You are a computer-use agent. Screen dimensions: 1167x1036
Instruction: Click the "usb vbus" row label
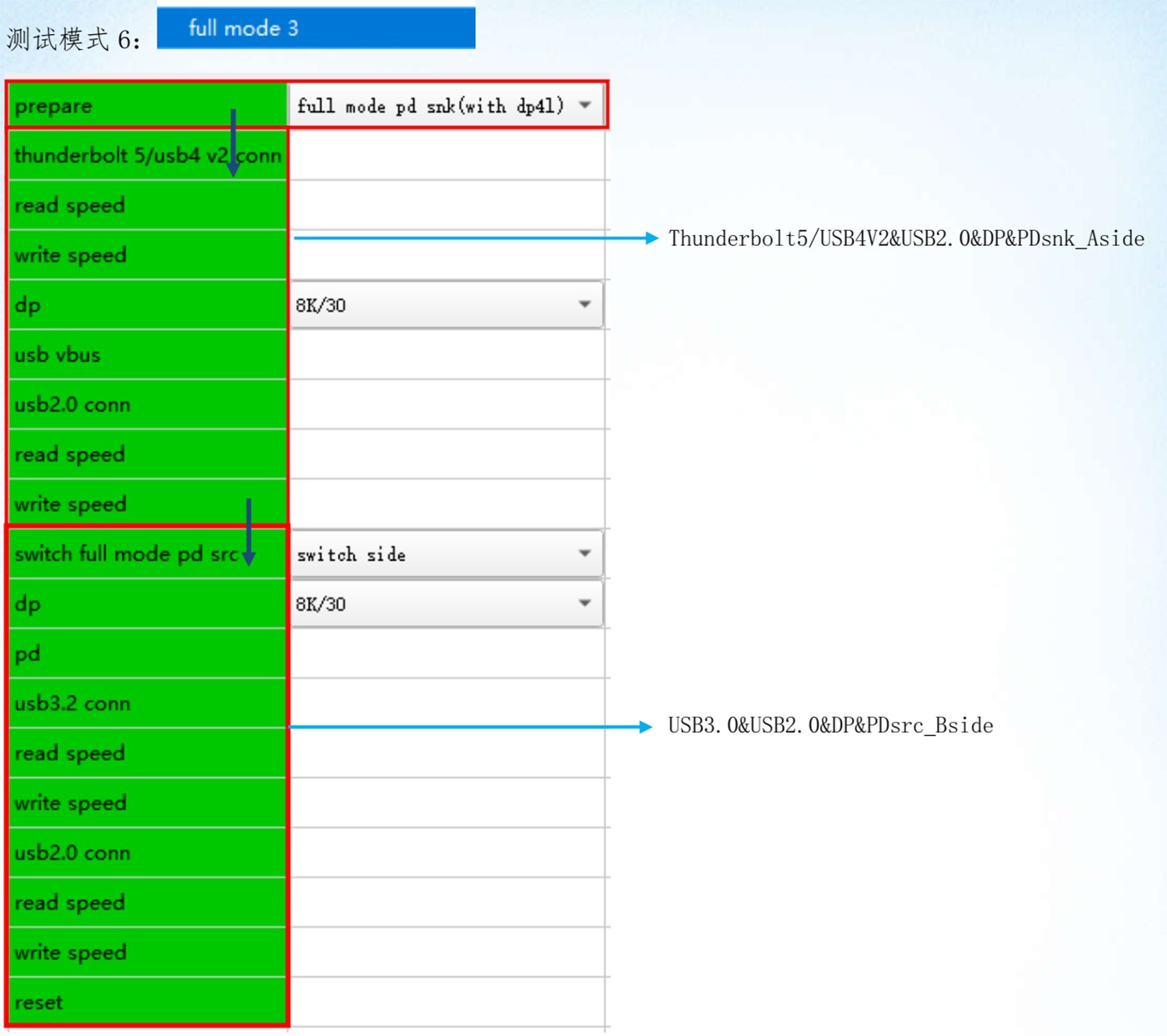[58, 355]
